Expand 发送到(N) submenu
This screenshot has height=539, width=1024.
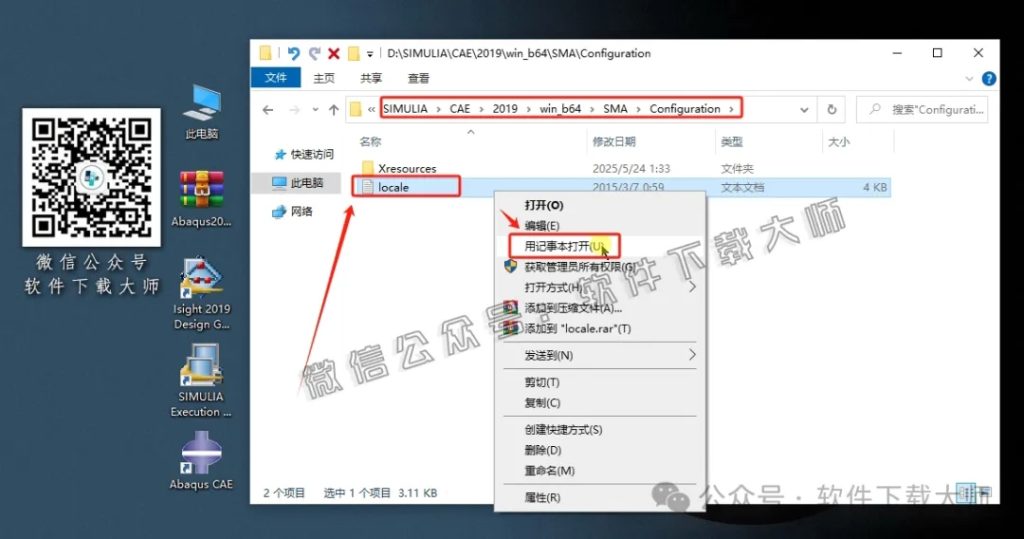tap(600, 355)
